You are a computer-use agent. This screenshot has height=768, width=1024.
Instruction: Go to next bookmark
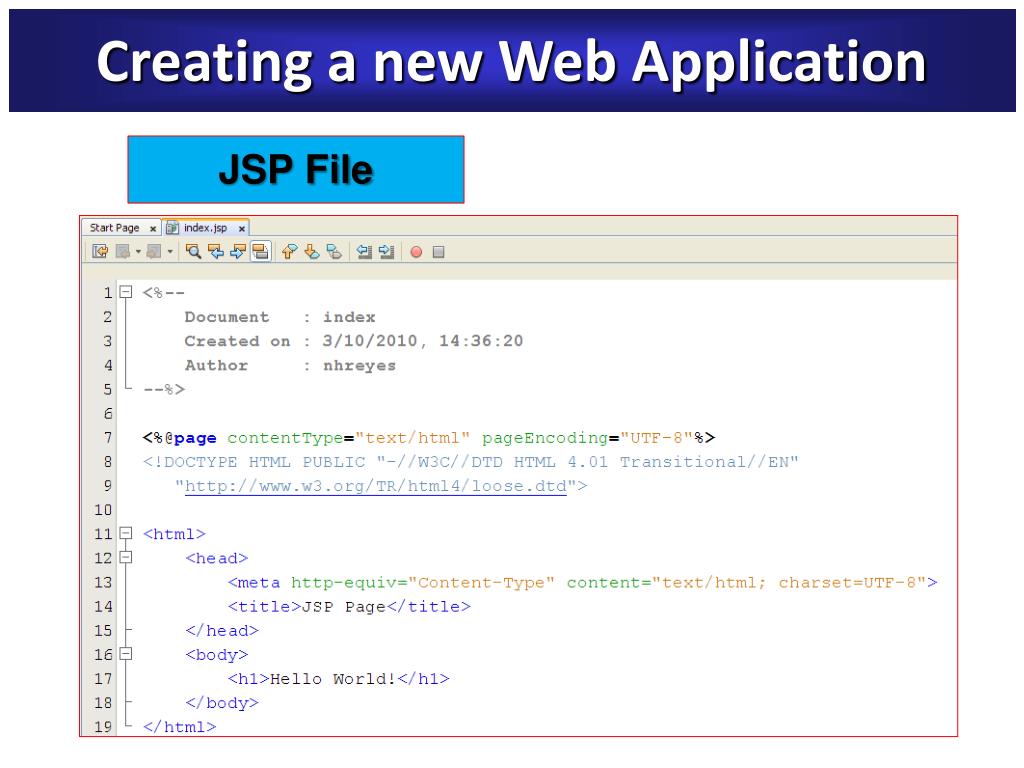coord(311,252)
